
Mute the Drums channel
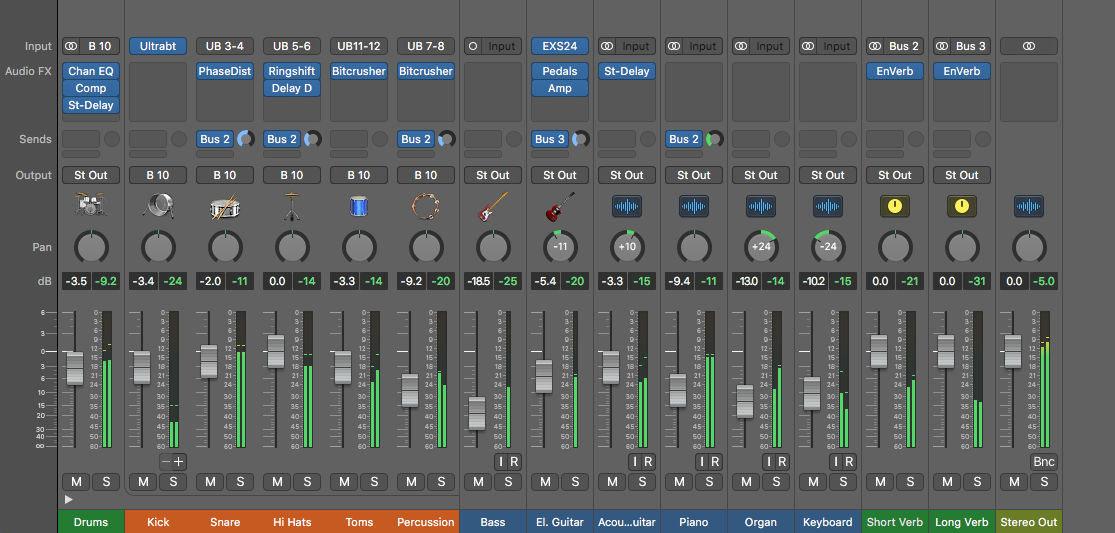pos(76,482)
